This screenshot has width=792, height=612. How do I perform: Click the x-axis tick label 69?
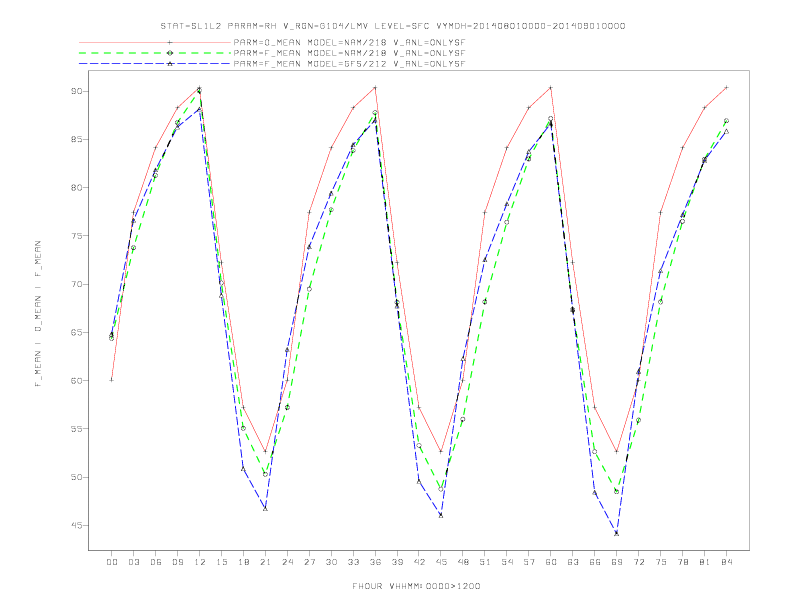(617, 562)
